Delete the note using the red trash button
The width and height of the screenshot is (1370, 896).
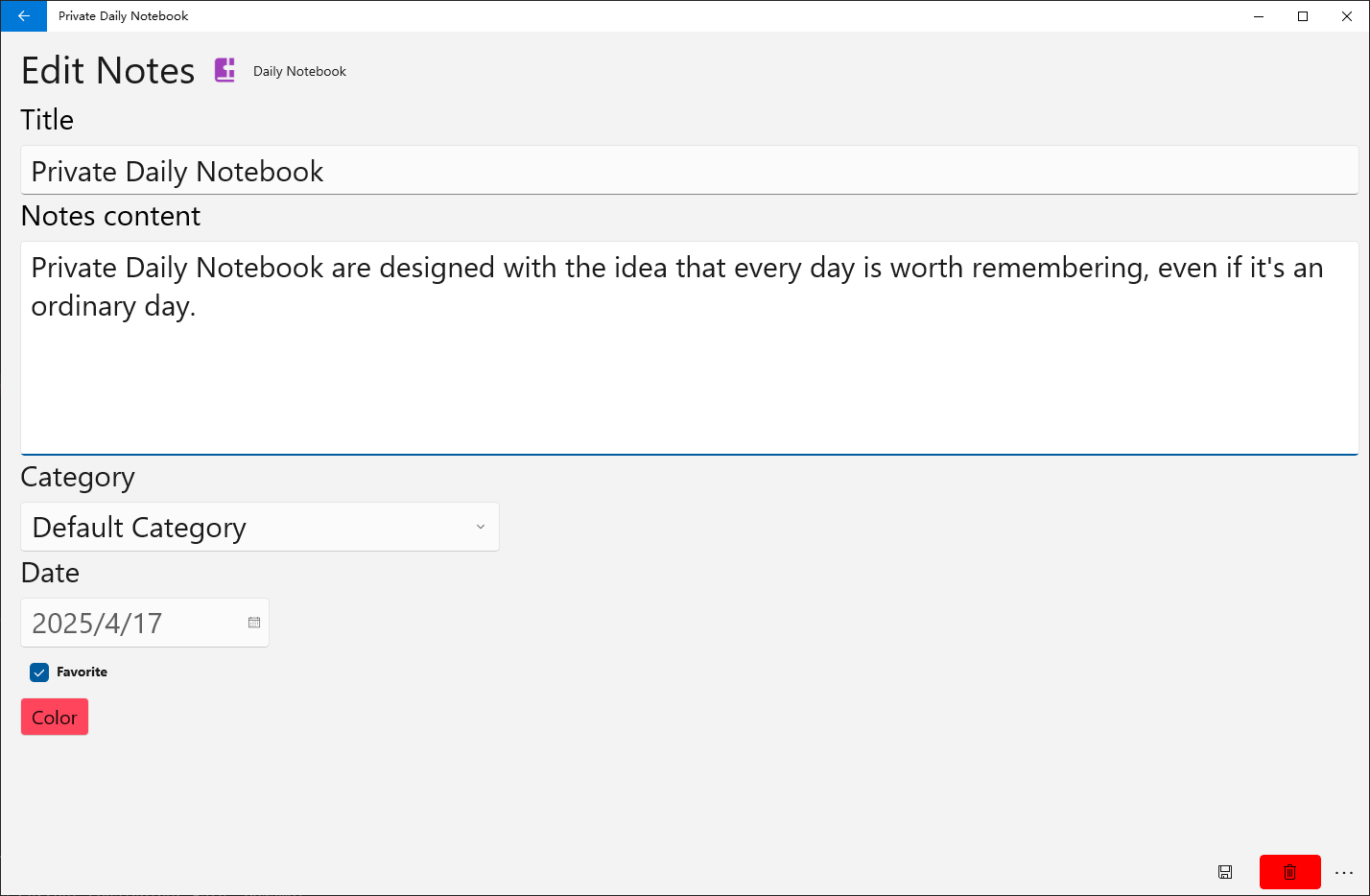click(1289, 872)
